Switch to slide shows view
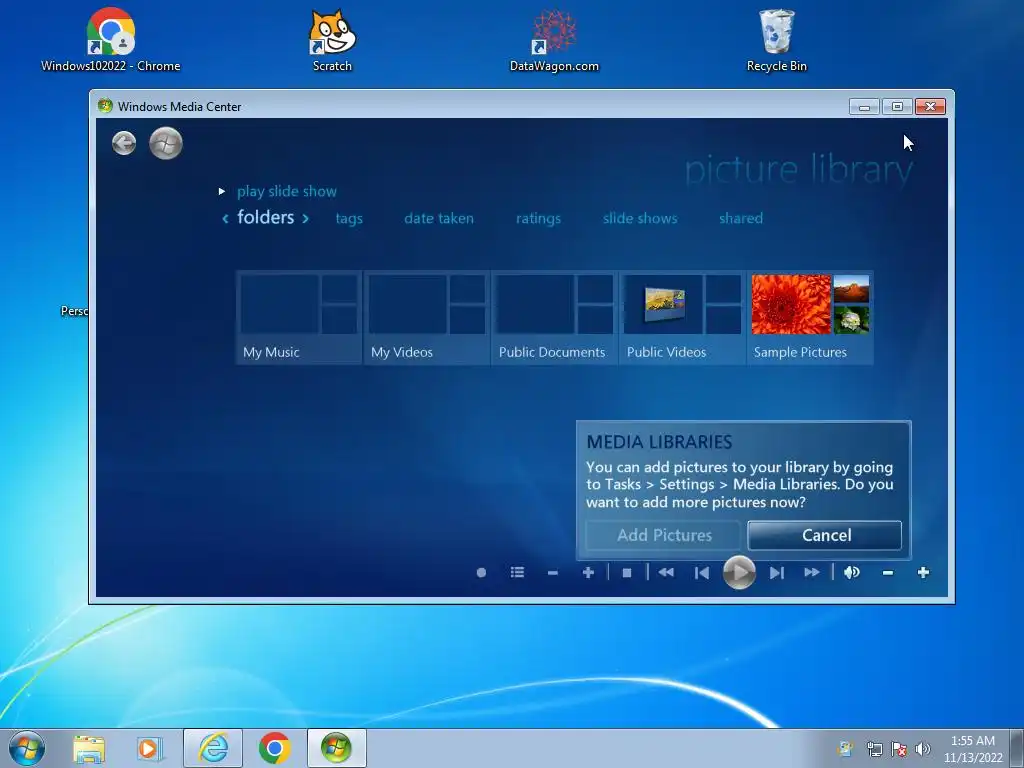1024x768 pixels. [x=640, y=218]
